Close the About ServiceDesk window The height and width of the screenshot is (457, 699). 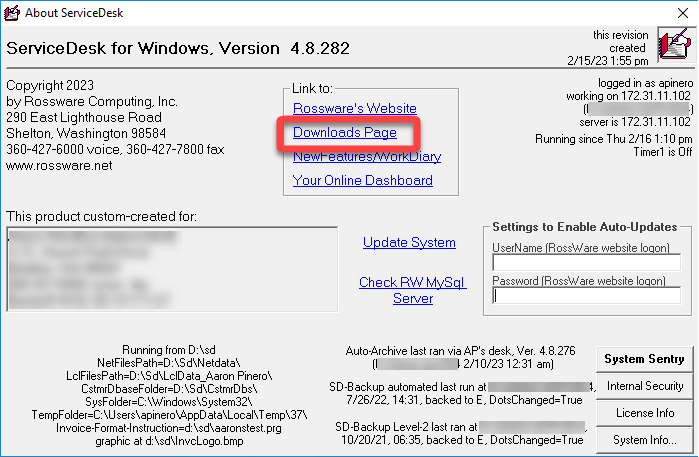[676, 12]
